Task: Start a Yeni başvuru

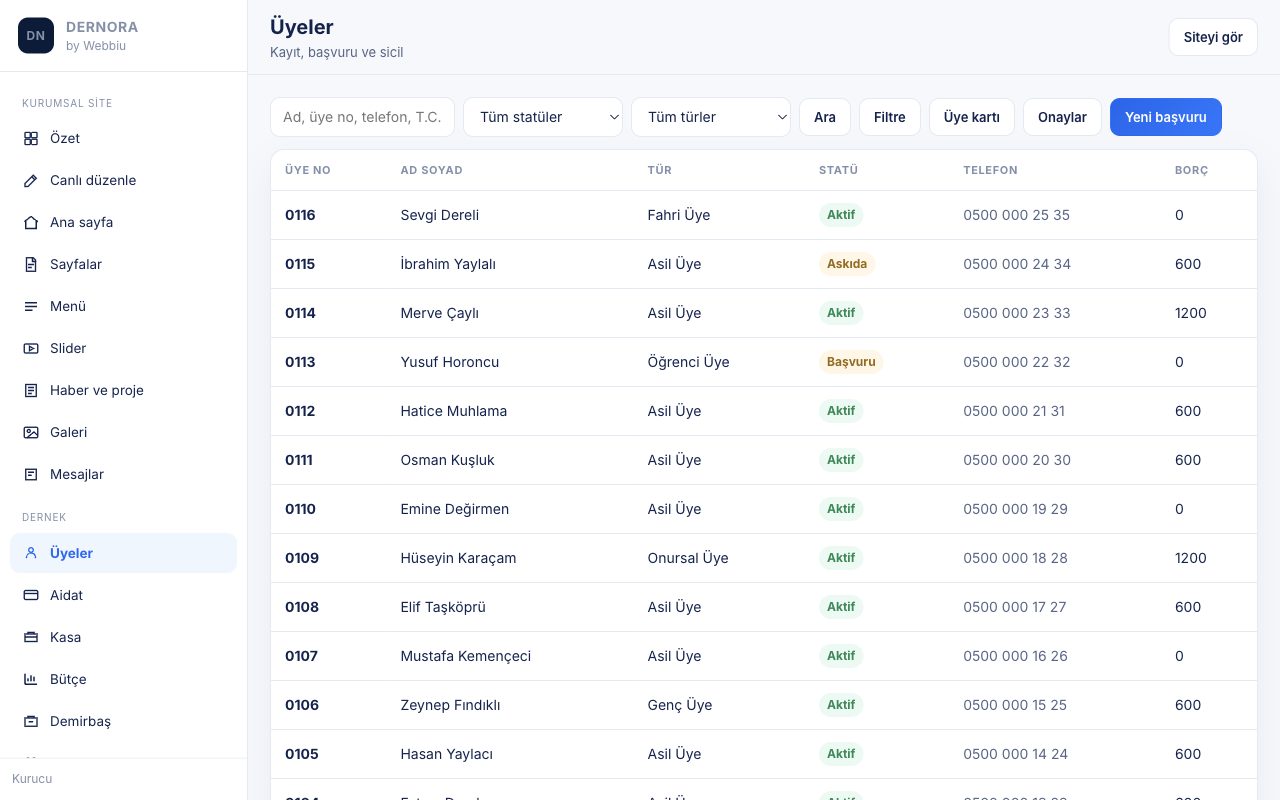Action: pyautogui.click(x=1166, y=117)
